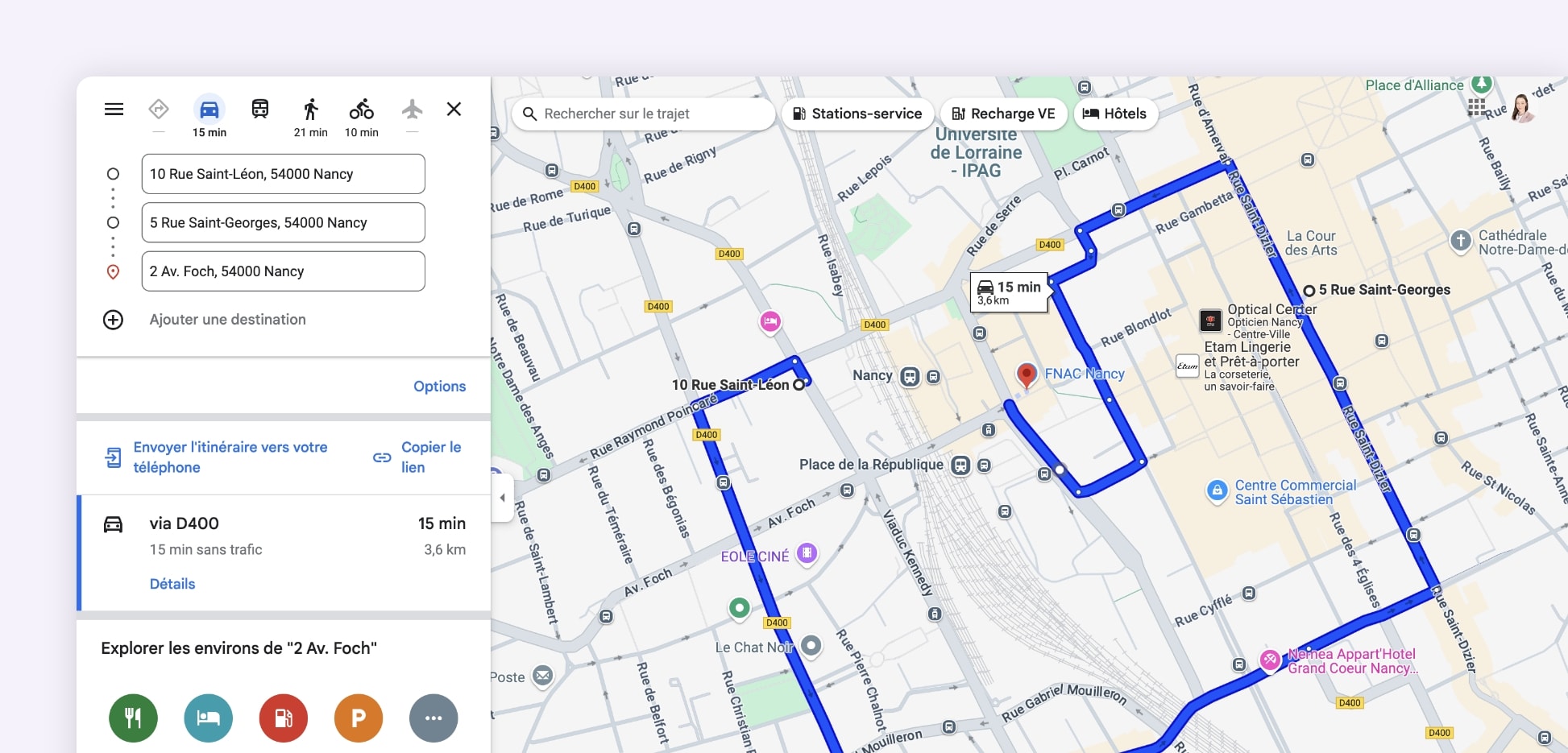Choose walking directions mode

(x=310, y=110)
